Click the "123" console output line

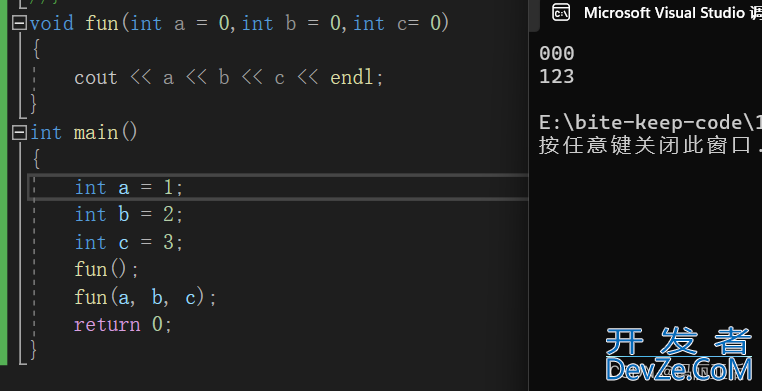pyautogui.click(x=557, y=77)
